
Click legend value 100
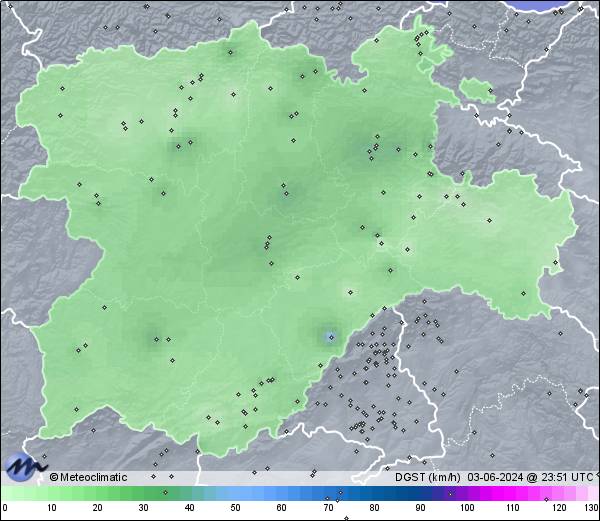click(467, 508)
